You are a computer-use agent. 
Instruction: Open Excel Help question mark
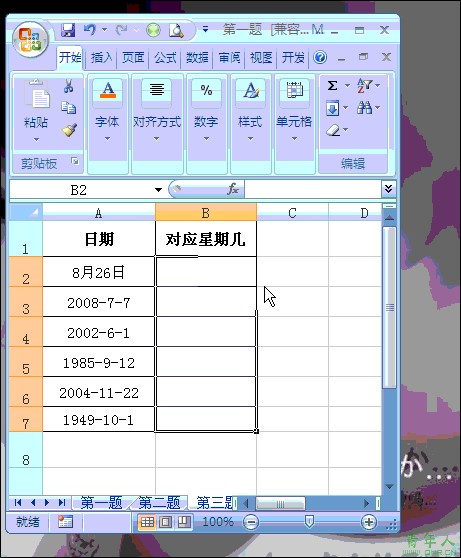[320, 57]
